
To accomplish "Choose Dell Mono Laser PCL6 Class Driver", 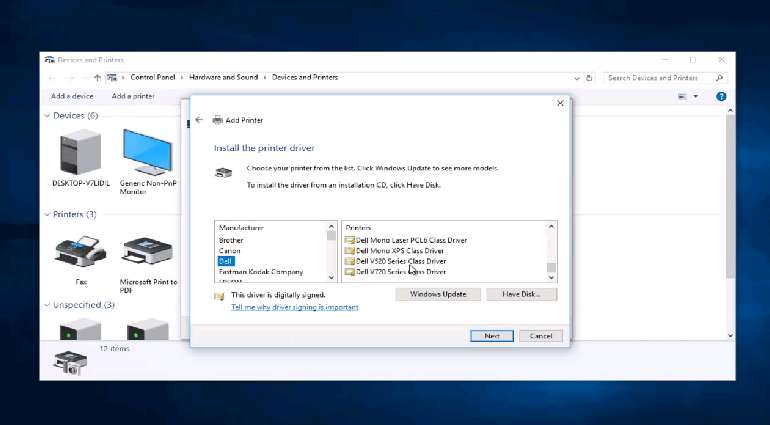I will (406, 240).
